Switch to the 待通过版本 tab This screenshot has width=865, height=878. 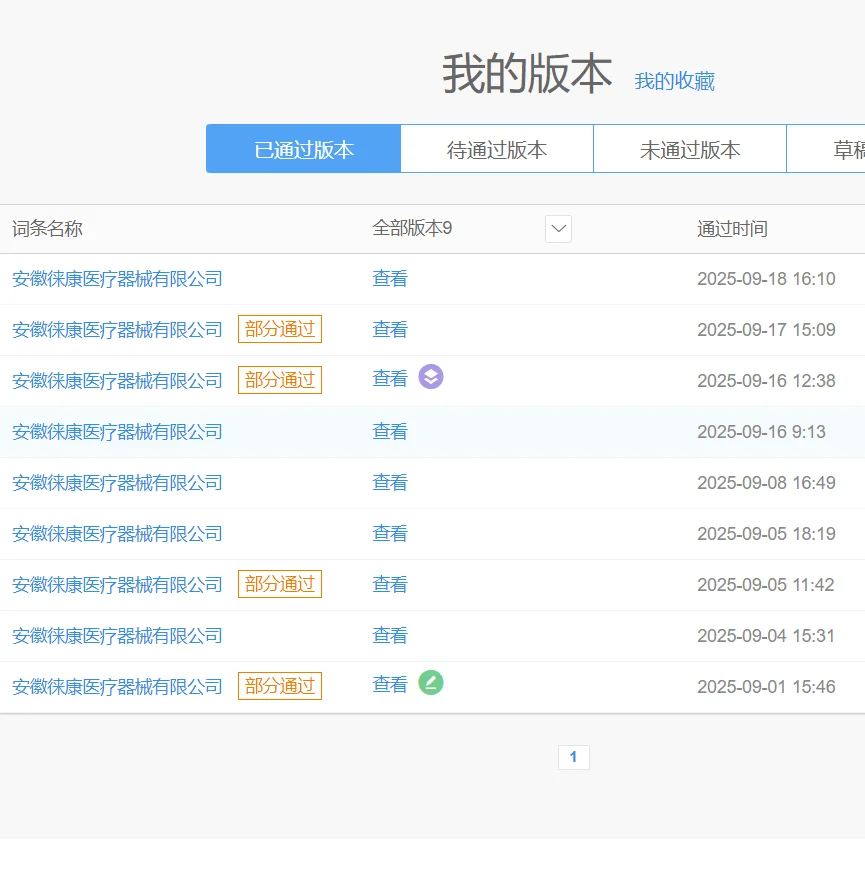(x=496, y=148)
